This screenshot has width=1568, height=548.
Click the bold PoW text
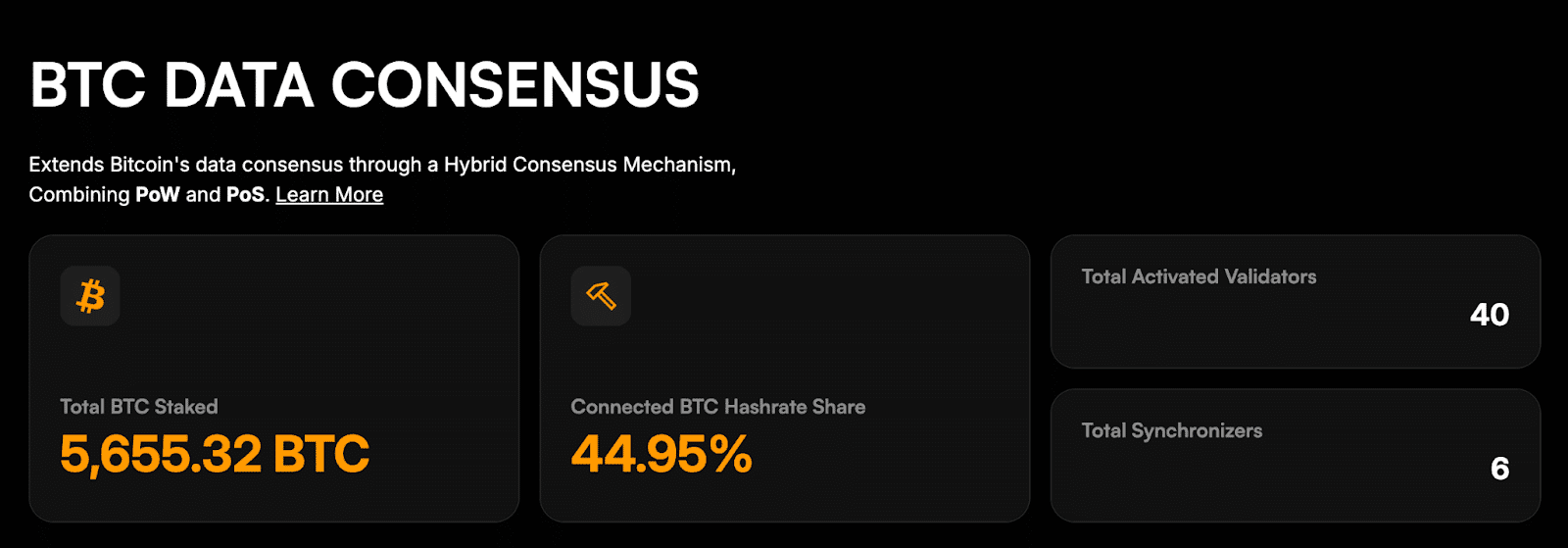click(158, 194)
